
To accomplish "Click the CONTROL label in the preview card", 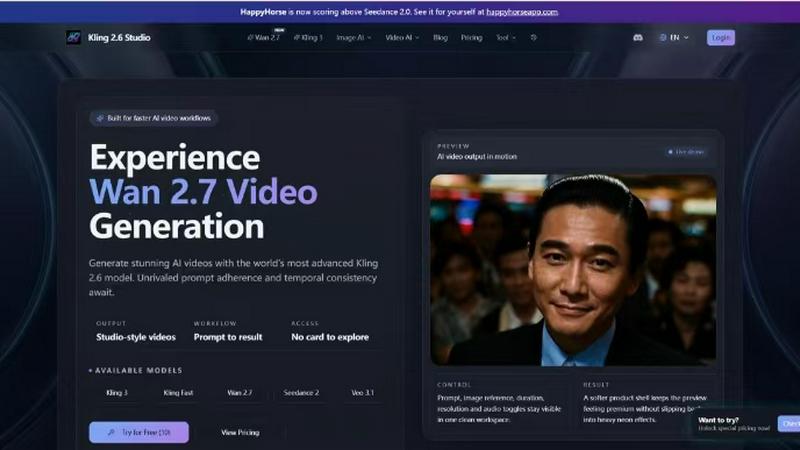I will (454, 385).
